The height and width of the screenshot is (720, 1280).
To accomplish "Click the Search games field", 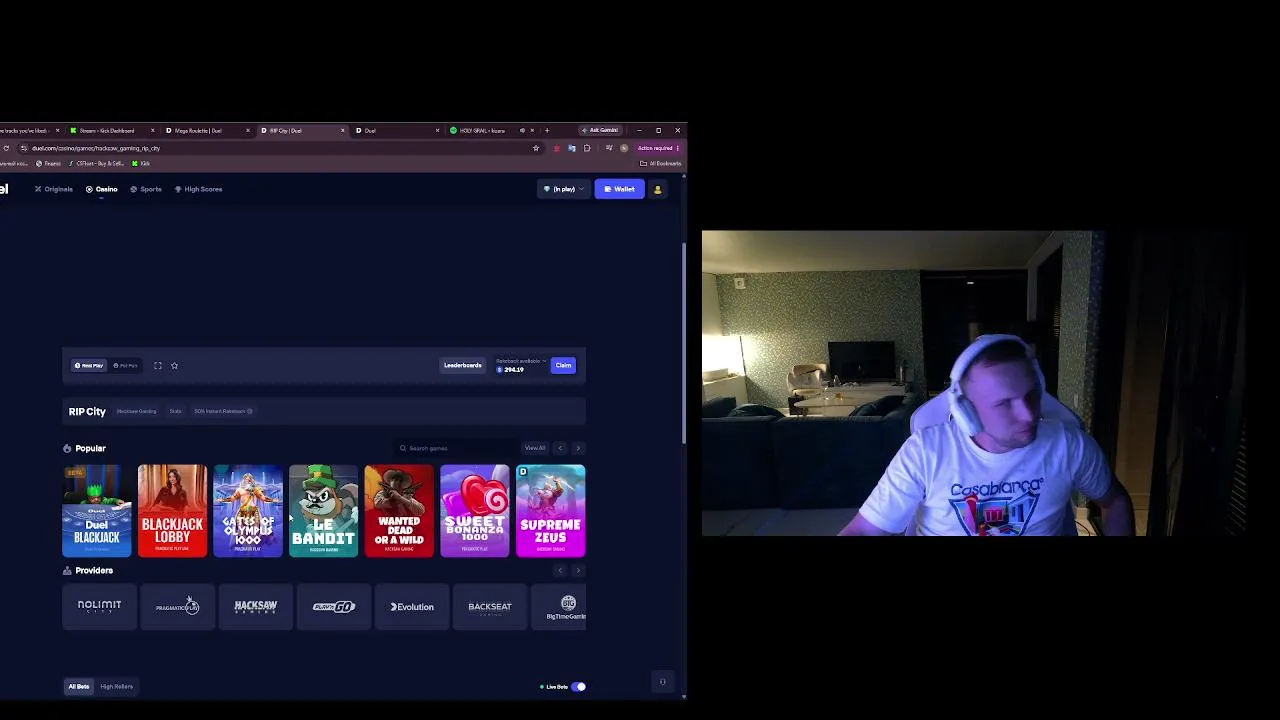I will click(455, 448).
